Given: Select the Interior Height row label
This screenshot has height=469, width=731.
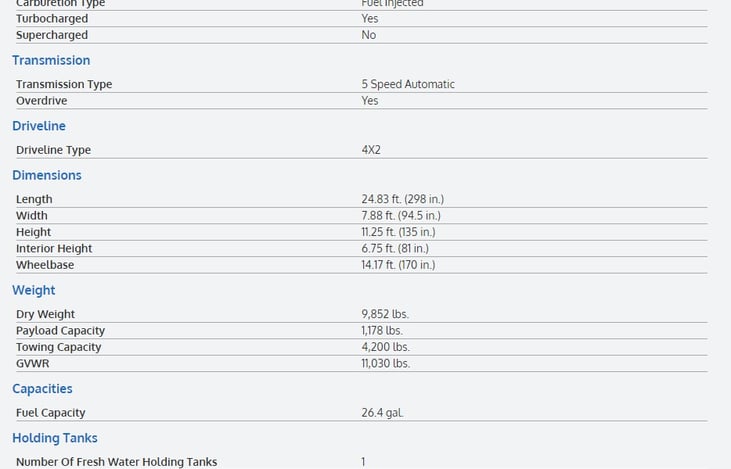Looking at the screenshot, I should point(54,248).
